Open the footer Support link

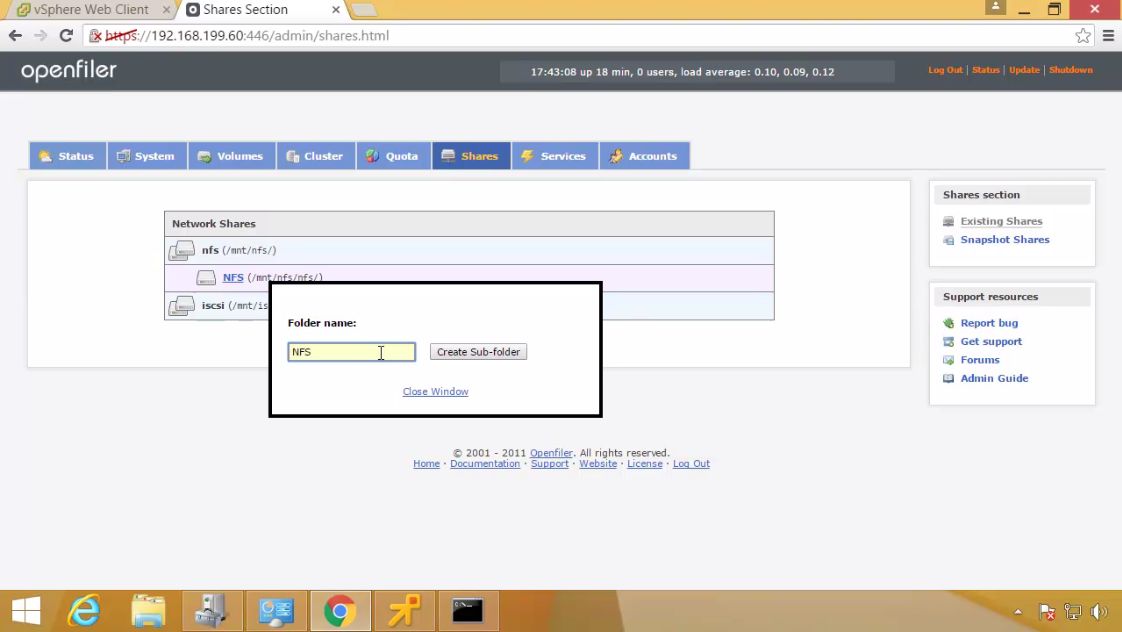[x=550, y=464]
